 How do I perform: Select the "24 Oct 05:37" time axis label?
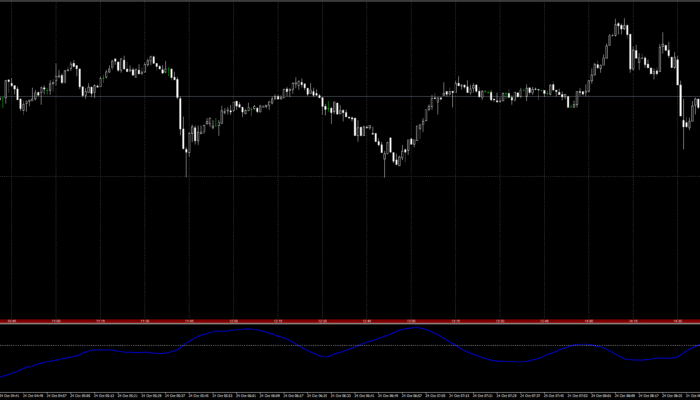coord(174,396)
